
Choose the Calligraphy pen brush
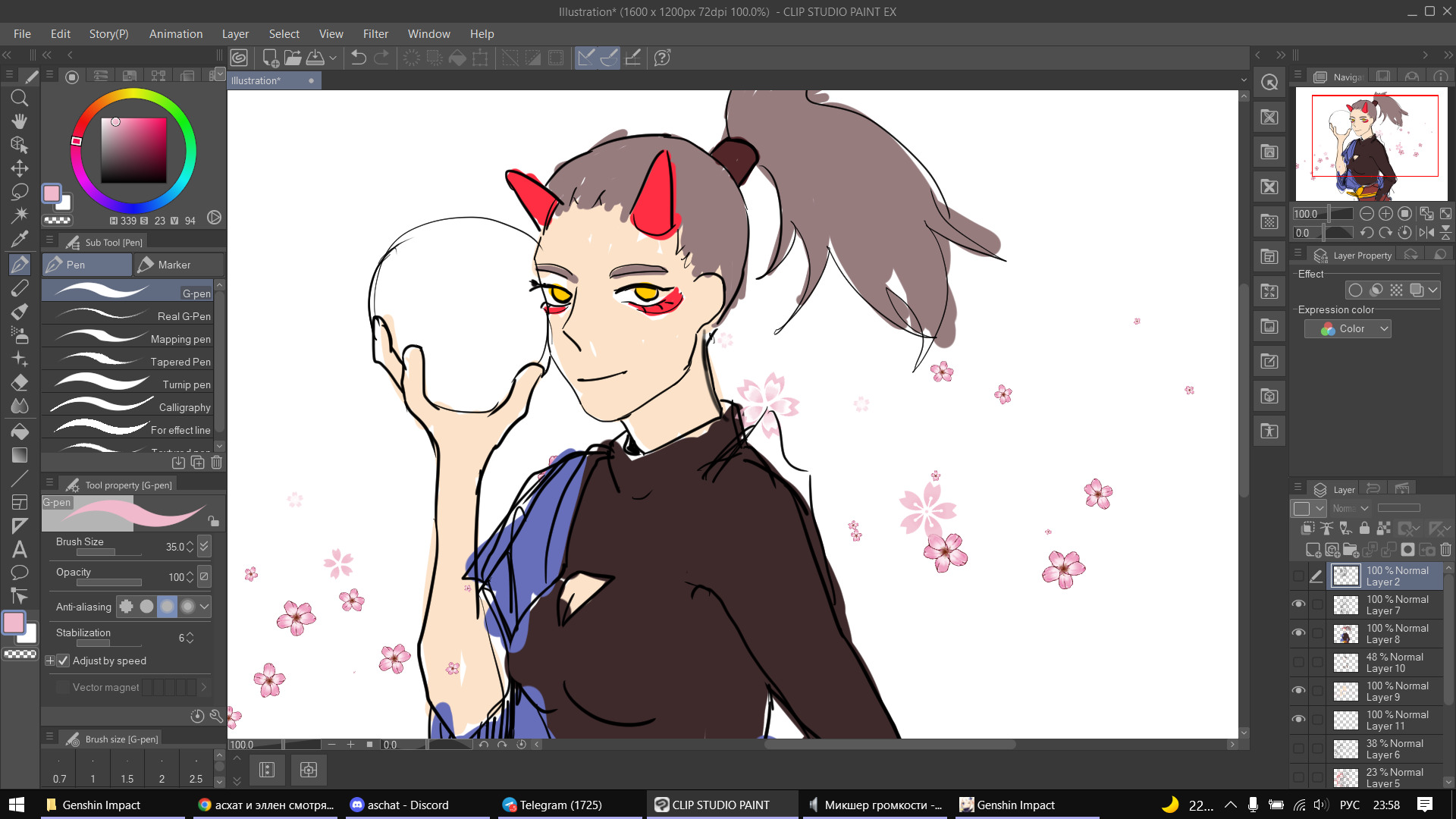[x=129, y=407]
